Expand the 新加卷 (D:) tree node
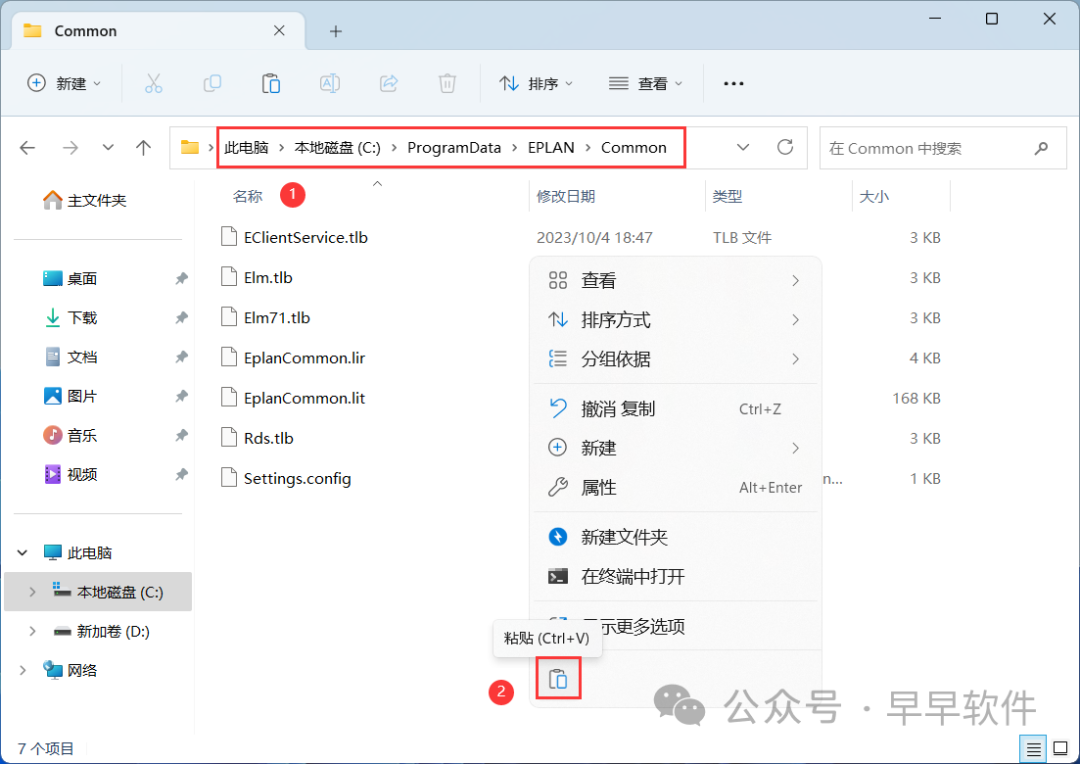Image resolution: width=1080 pixels, height=764 pixels. pos(32,632)
